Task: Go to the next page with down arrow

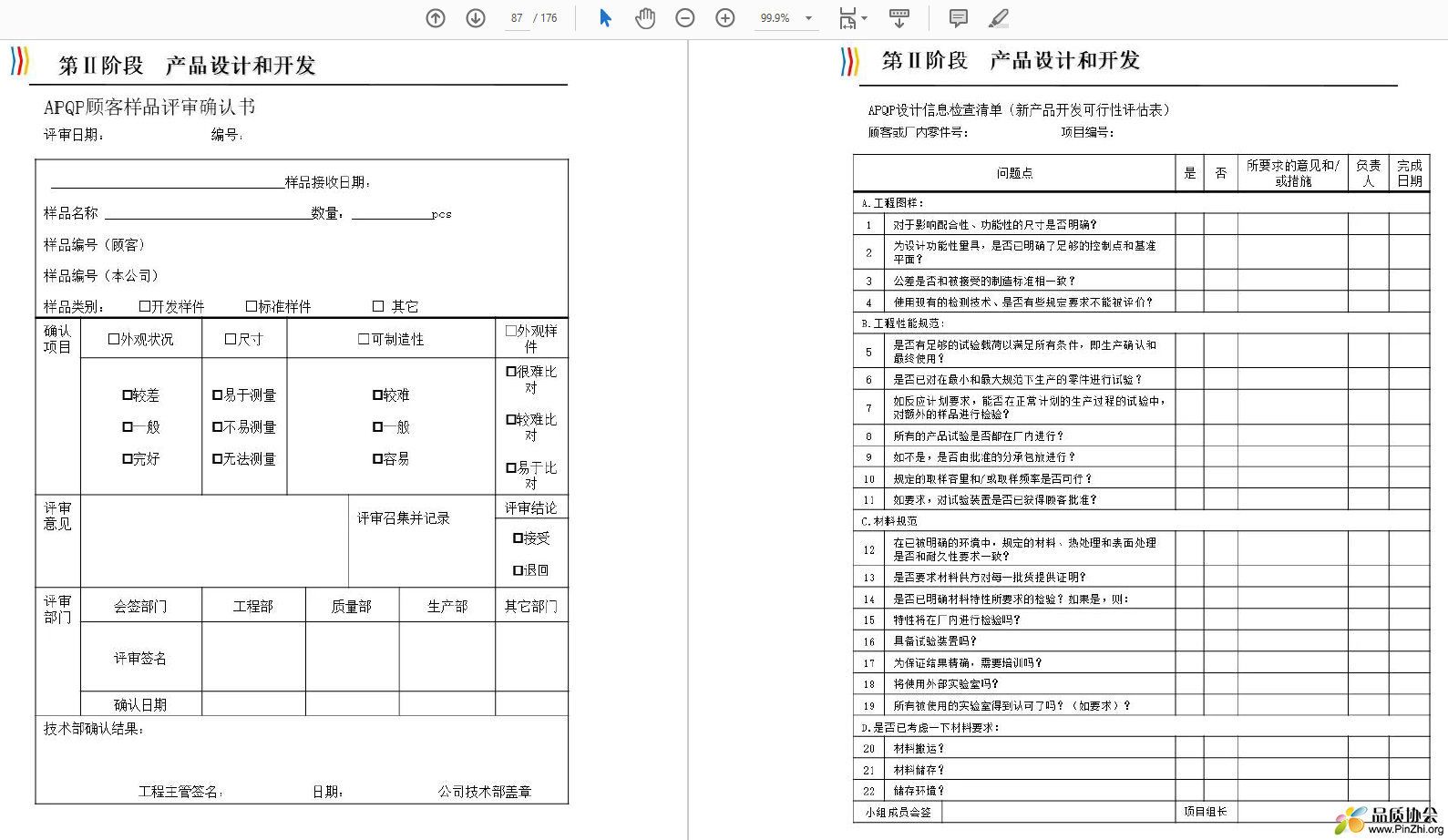Action: tap(476, 18)
